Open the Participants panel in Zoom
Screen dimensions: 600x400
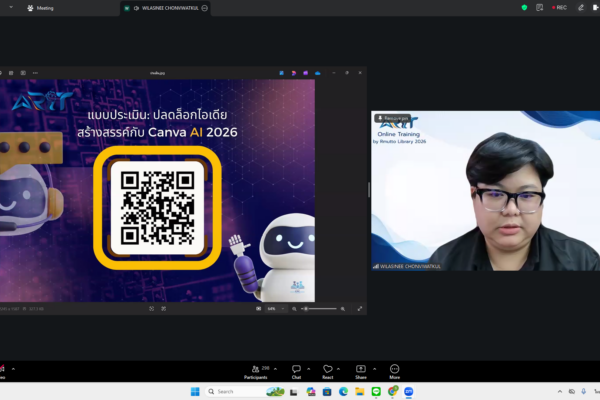coord(256,371)
